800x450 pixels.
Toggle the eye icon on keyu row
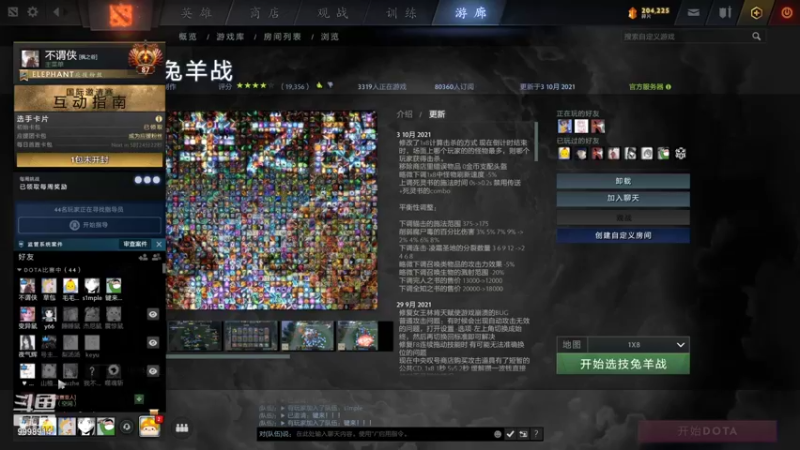tap(153, 342)
